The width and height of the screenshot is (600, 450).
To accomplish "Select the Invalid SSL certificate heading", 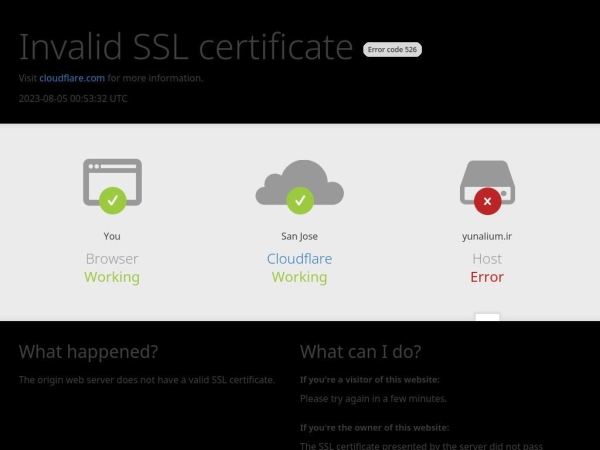I will [x=186, y=47].
